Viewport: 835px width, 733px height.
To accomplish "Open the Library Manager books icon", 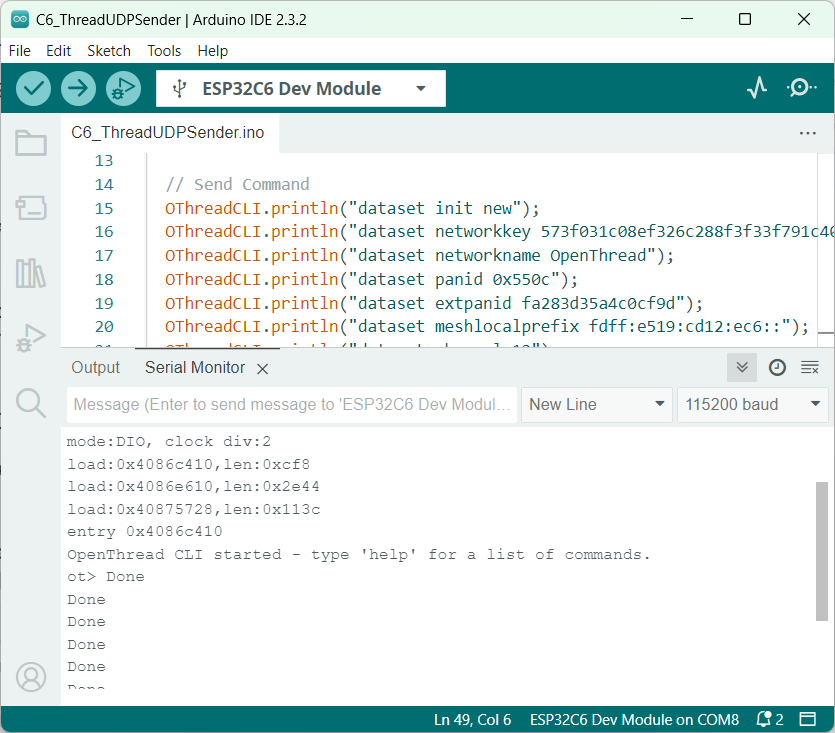I will pos(31,273).
